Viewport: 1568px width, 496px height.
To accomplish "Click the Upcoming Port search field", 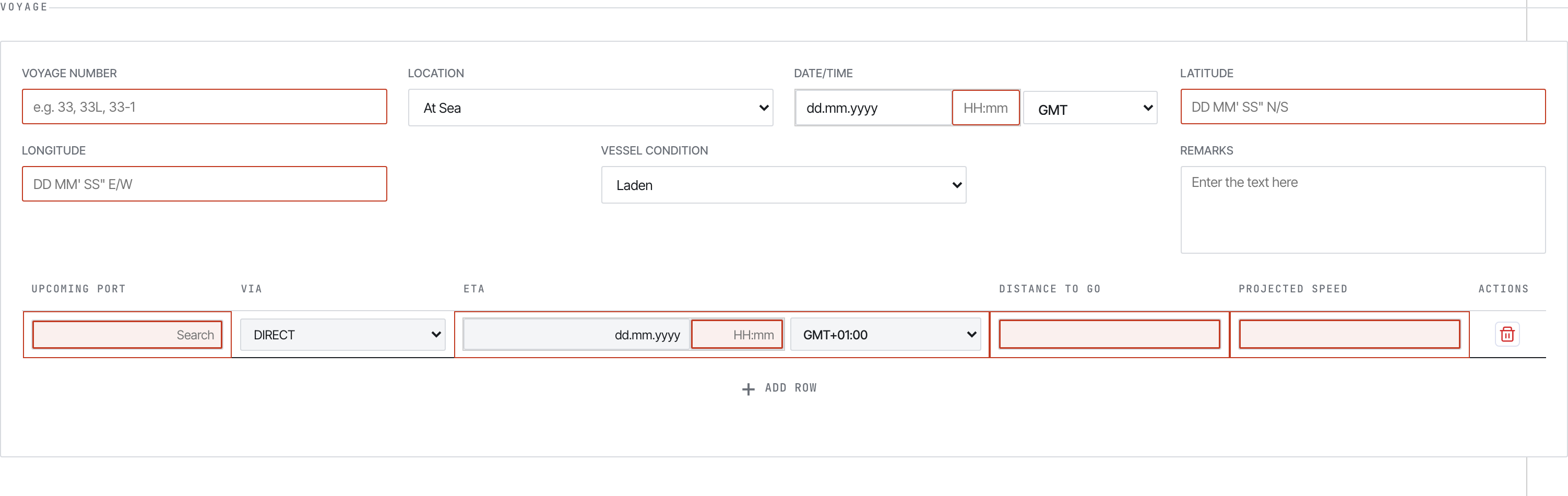I will tap(127, 335).
